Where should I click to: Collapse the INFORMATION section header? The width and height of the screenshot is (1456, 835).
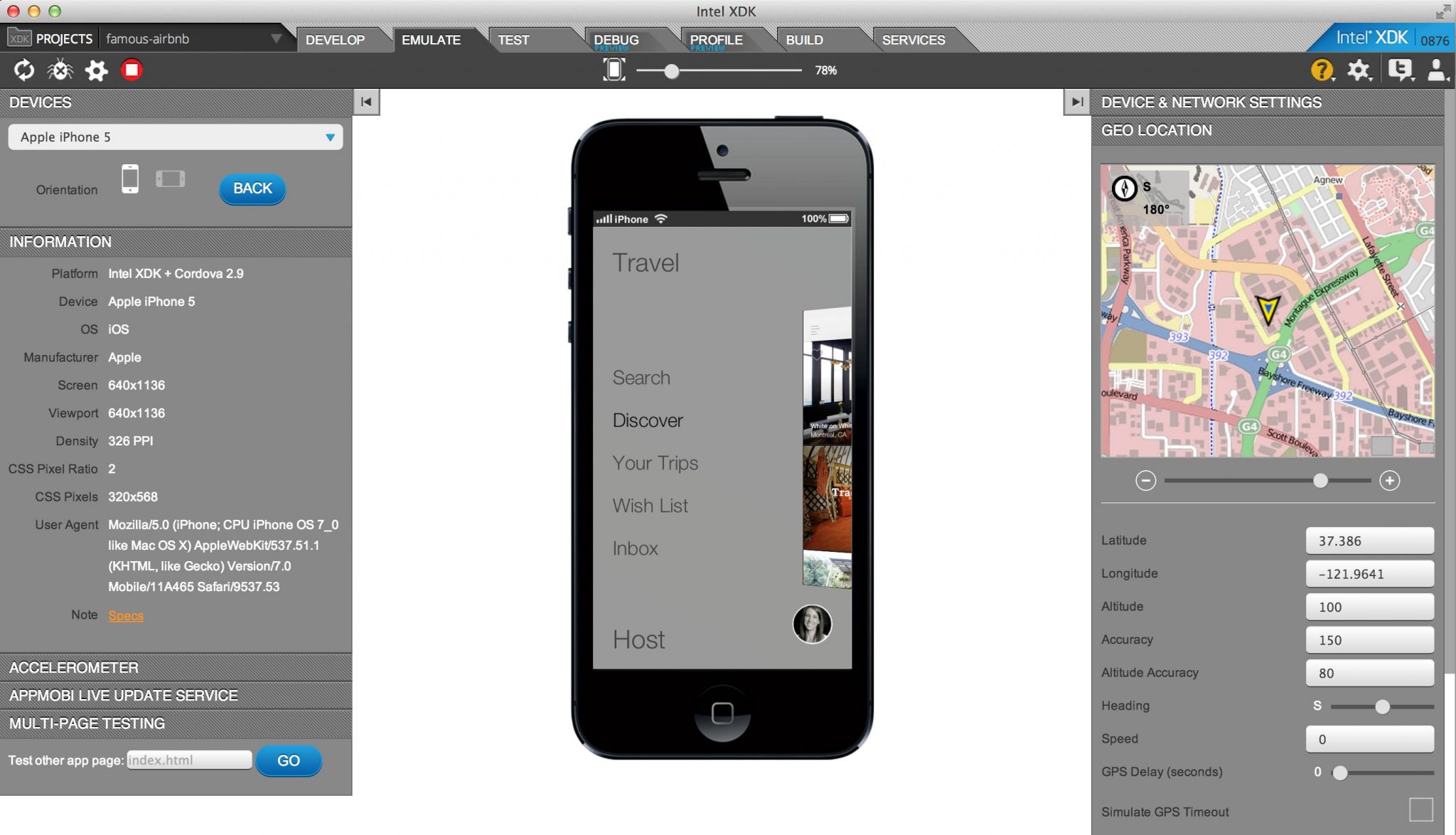(176, 242)
